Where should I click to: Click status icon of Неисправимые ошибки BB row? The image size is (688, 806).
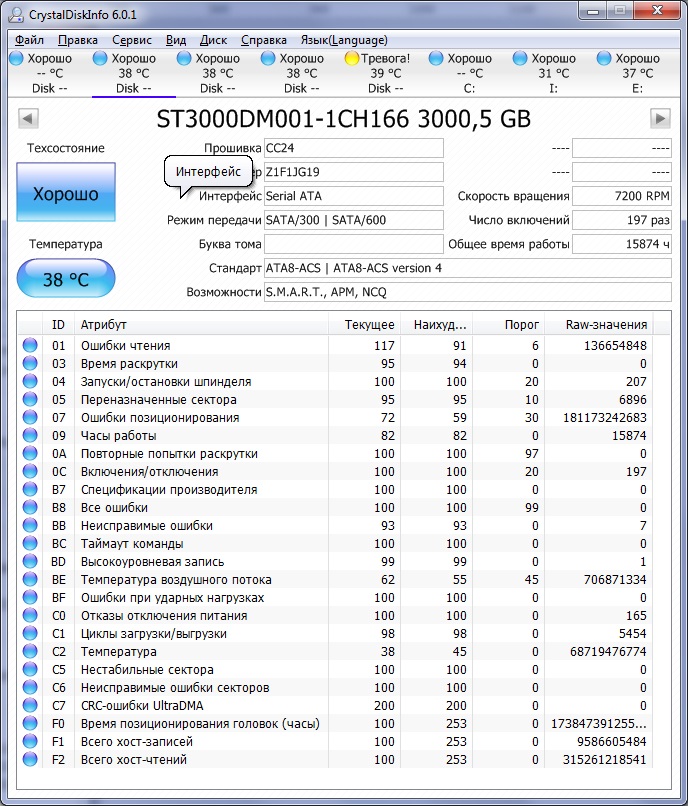point(30,525)
